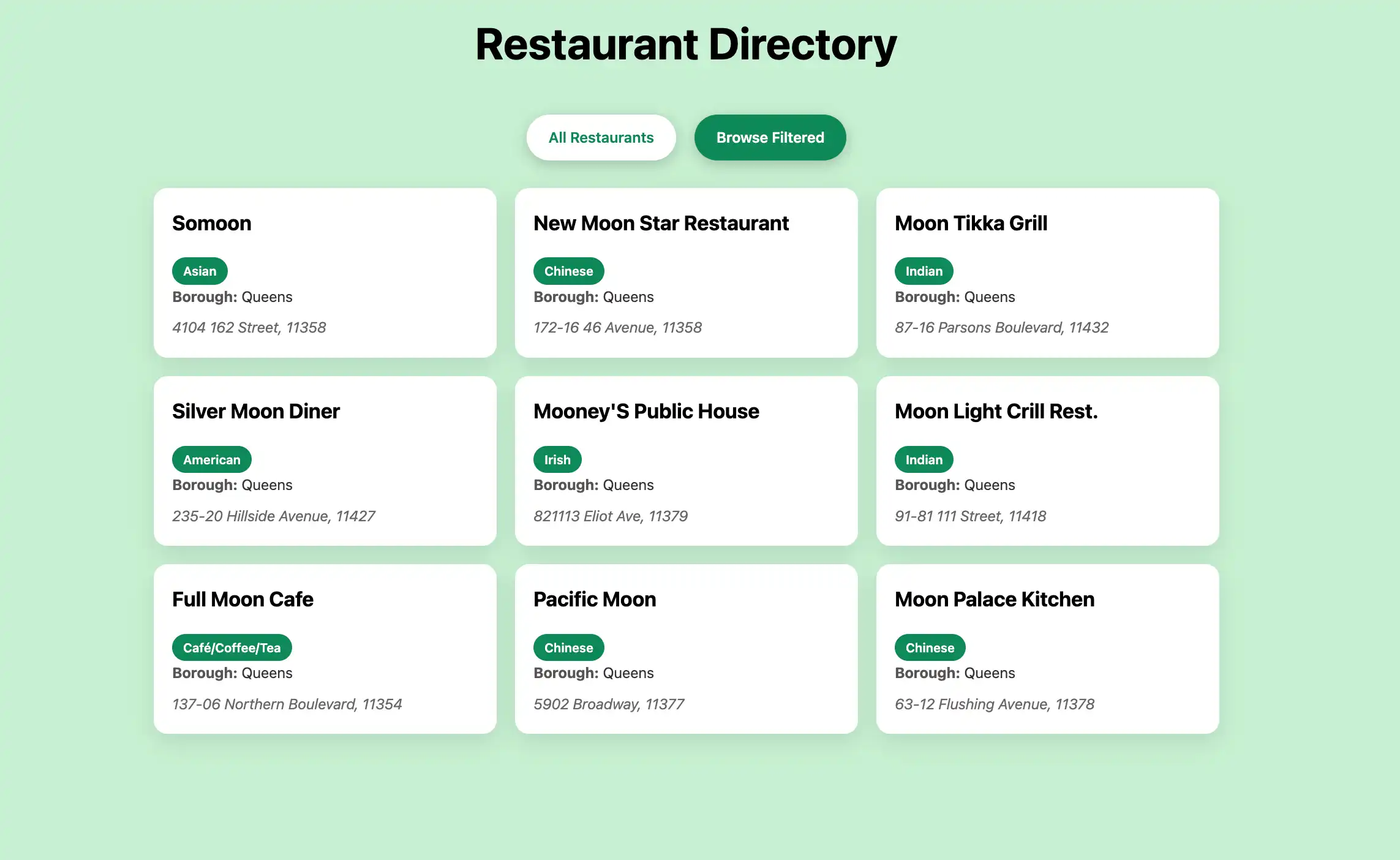Image resolution: width=1400 pixels, height=860 pixels.
Task: Select the Café/Coffee/Tea badge on Full Moon Cafe
Action: coord(231,647)
